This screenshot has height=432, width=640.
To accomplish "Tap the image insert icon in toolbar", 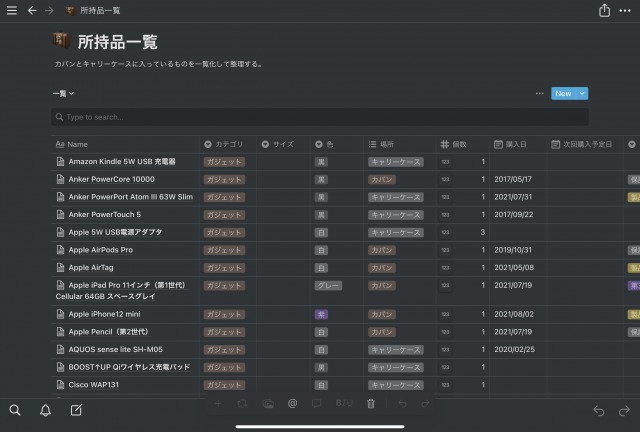I will click(x=268, y=404).
